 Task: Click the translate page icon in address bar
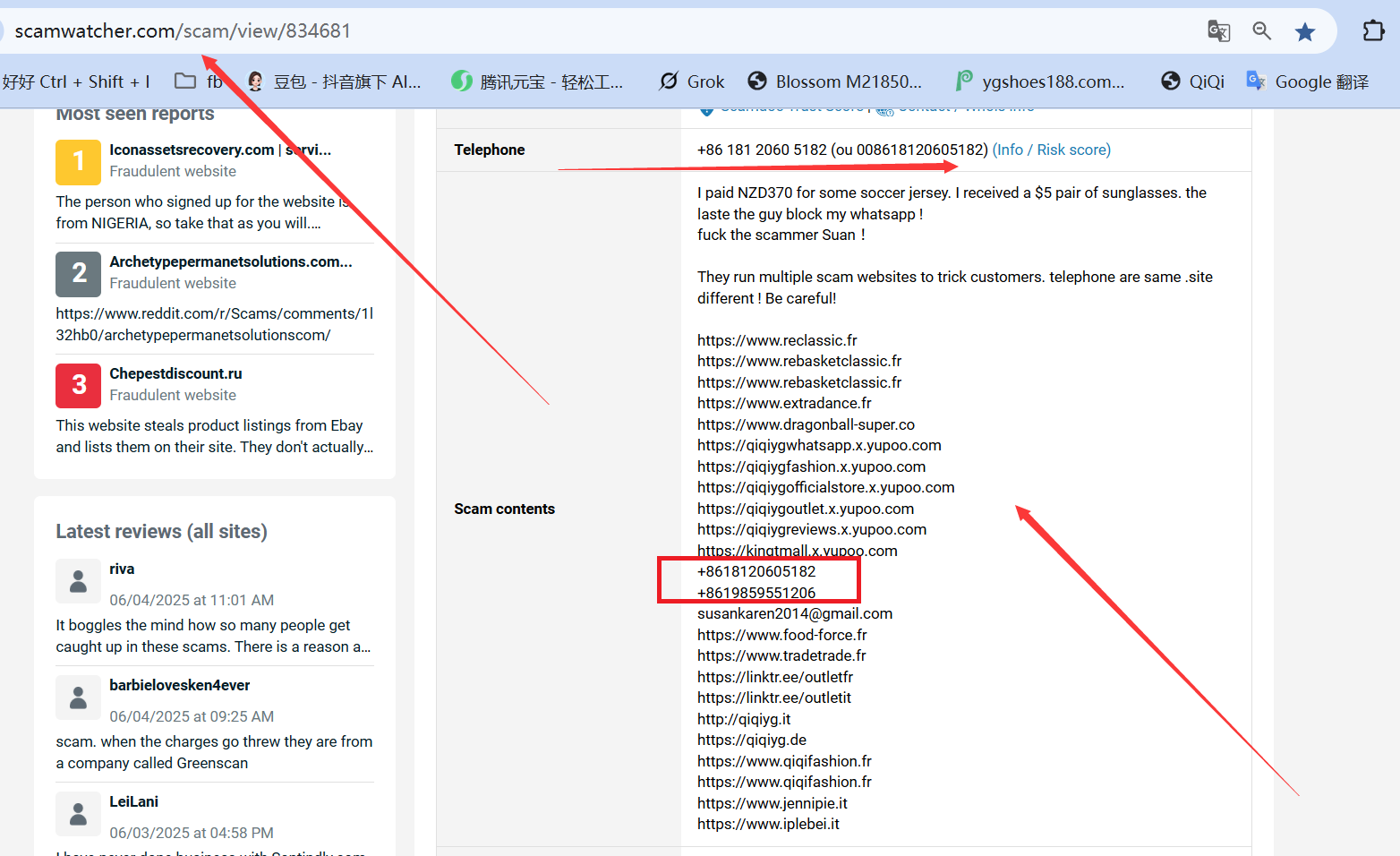[1218, 31]
